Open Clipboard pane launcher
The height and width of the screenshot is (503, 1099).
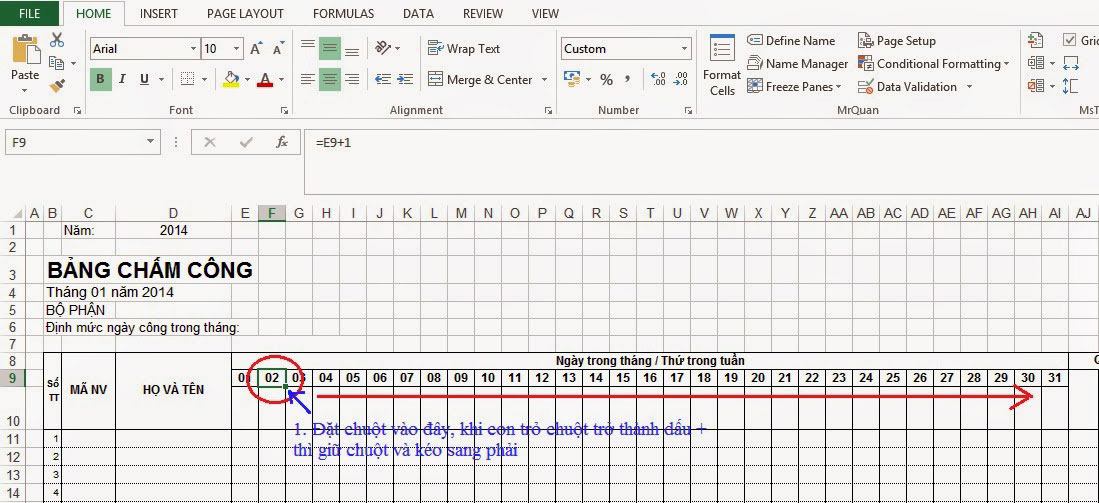coord(77,110)
